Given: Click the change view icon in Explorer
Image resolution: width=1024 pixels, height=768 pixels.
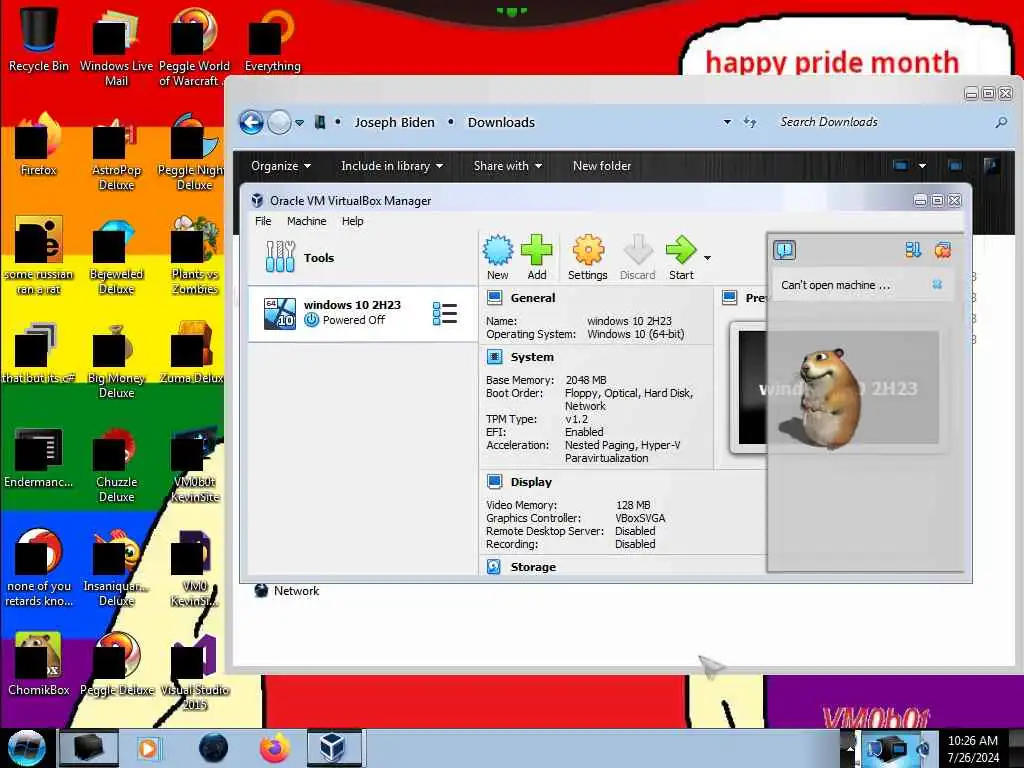Looking at the screenshot, I should [900, 166].
